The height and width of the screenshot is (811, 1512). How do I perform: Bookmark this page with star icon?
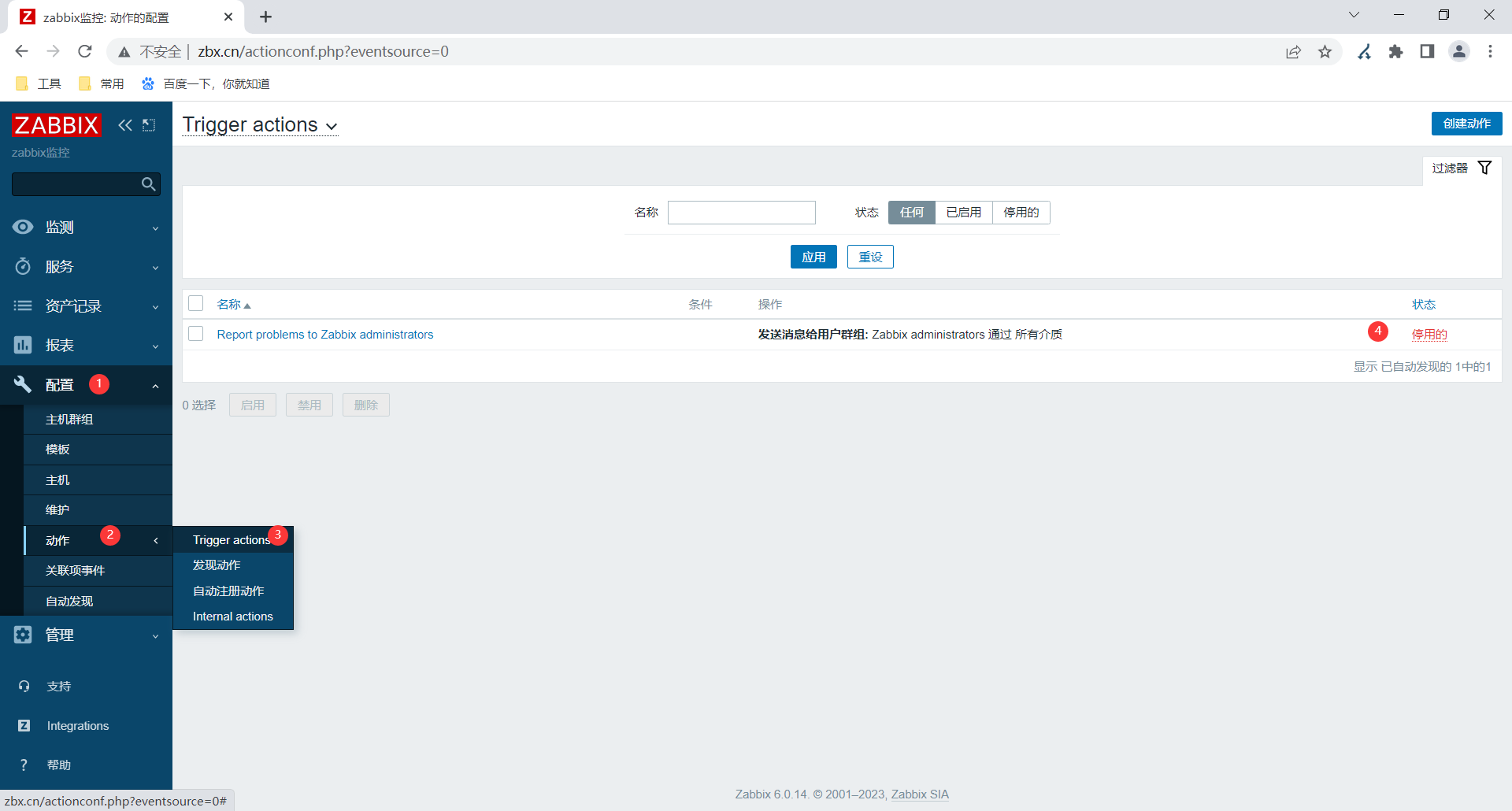click(1325, 52)
